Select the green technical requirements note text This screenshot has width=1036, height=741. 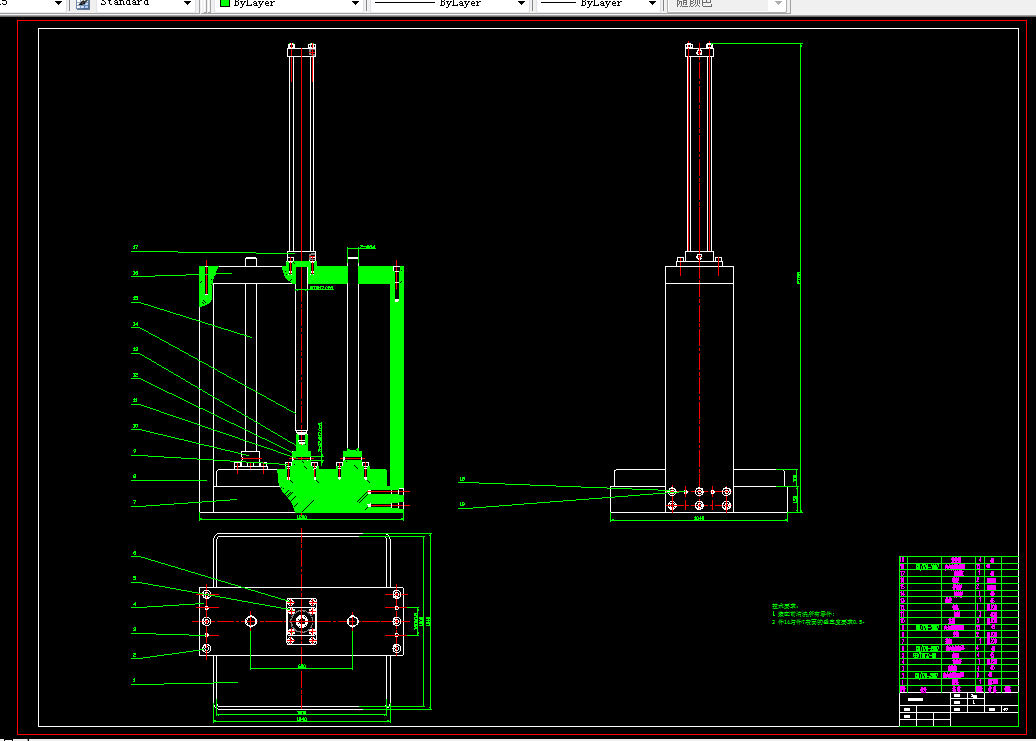point(818,614)
